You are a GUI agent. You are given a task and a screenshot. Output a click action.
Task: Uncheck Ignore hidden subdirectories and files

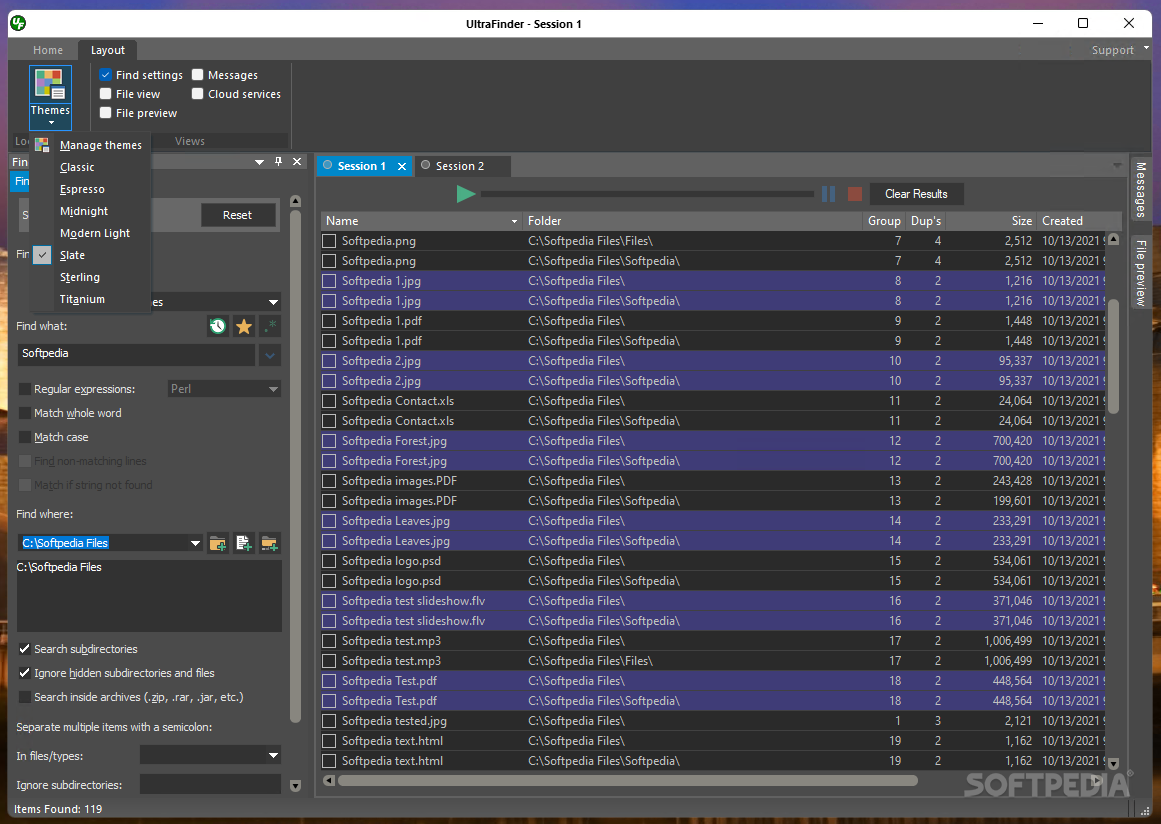(25, 673)
